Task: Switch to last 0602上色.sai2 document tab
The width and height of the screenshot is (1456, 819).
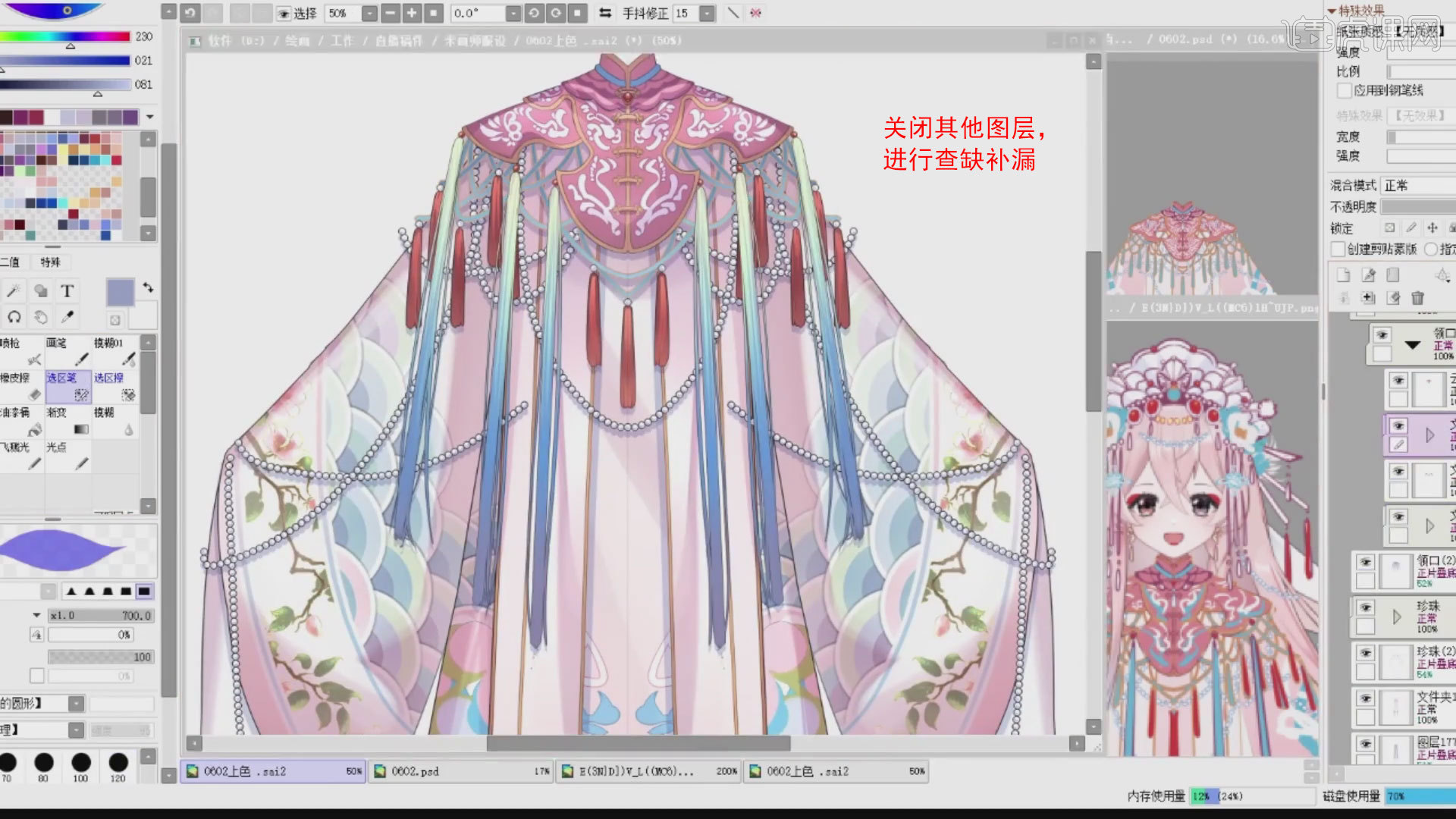Action: (836, 771)
